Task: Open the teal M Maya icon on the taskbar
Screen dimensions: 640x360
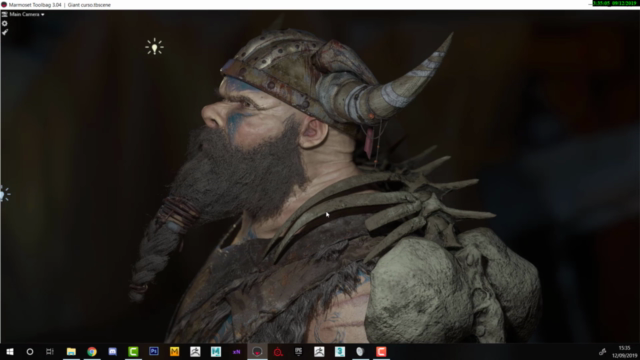Action: point(216,351)
